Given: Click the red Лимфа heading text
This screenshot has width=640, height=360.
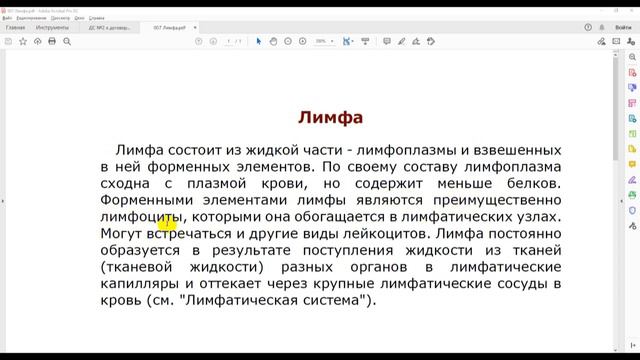Looking at the screenshot, I should click(x=330, y=118).
